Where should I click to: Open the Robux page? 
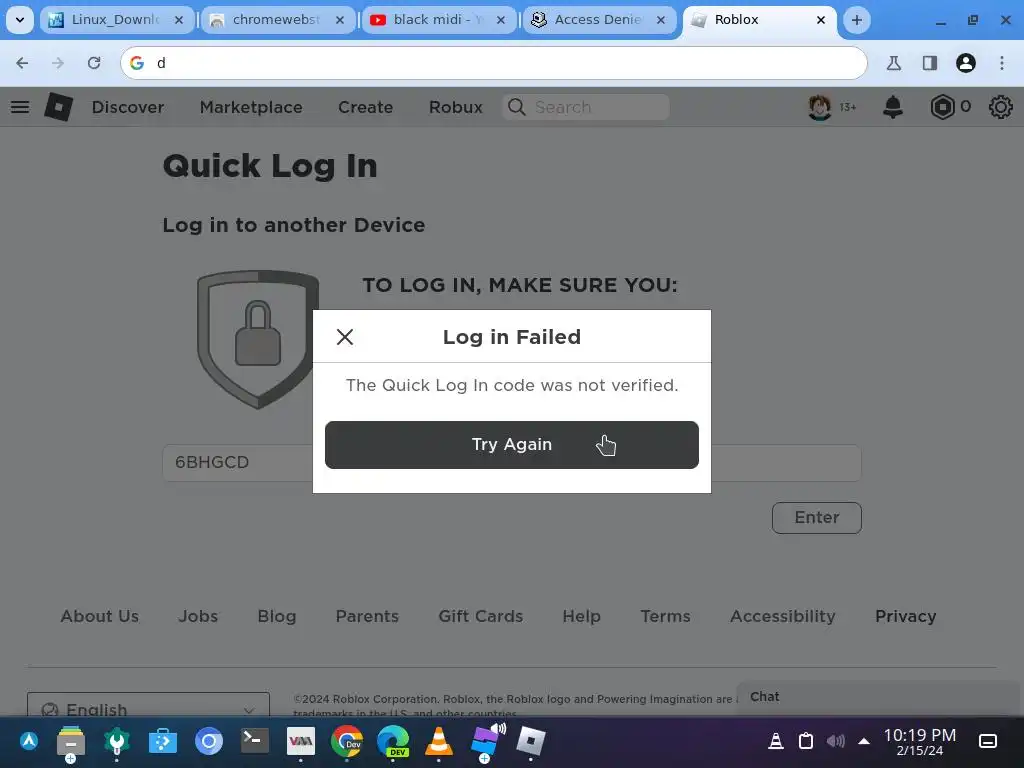[x=456, y=107]
